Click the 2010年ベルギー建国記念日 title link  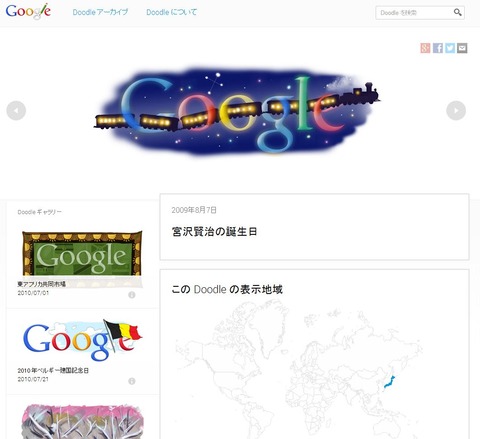[53, 370]
